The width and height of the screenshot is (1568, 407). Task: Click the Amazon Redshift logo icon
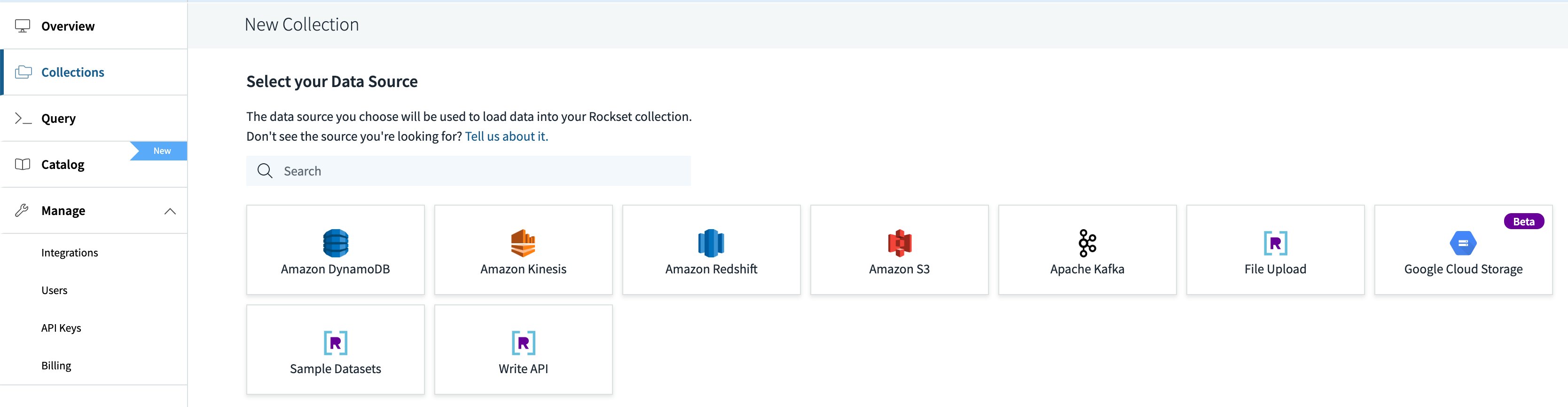[x=711, y=243]
